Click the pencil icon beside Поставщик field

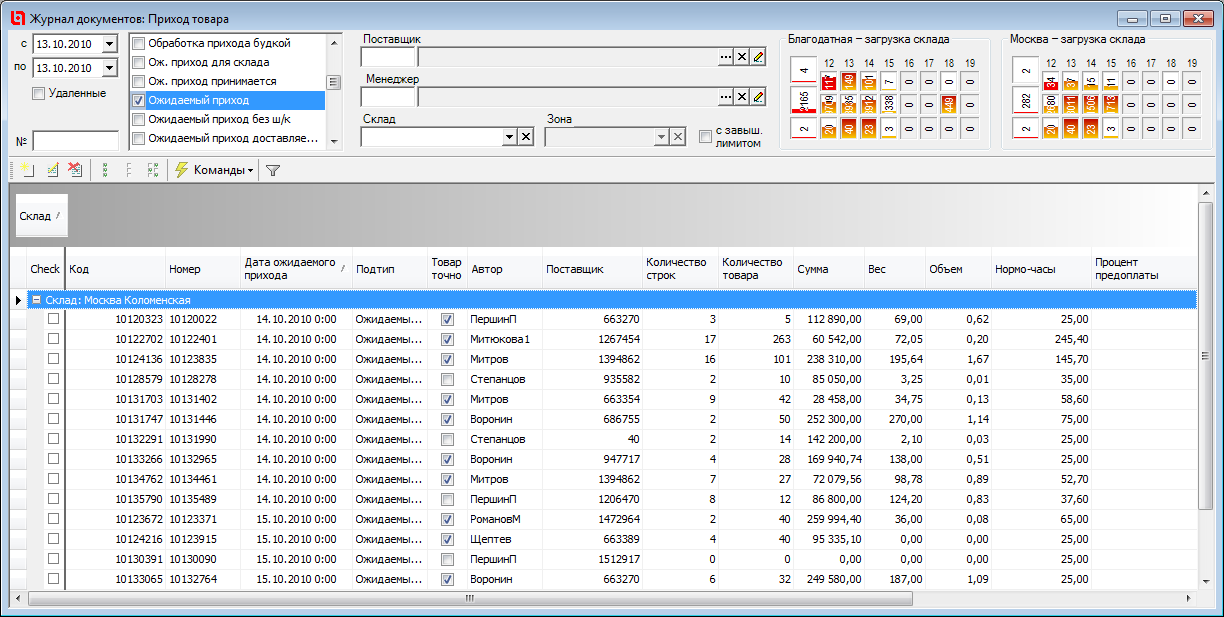pyautogui.click(x=758, y=58)
